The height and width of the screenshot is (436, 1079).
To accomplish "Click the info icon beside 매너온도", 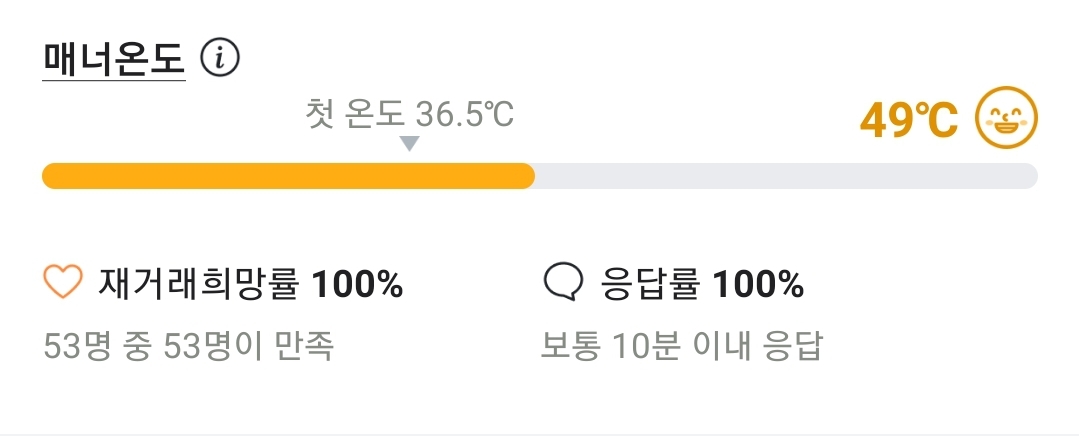I will click(220, 58).
